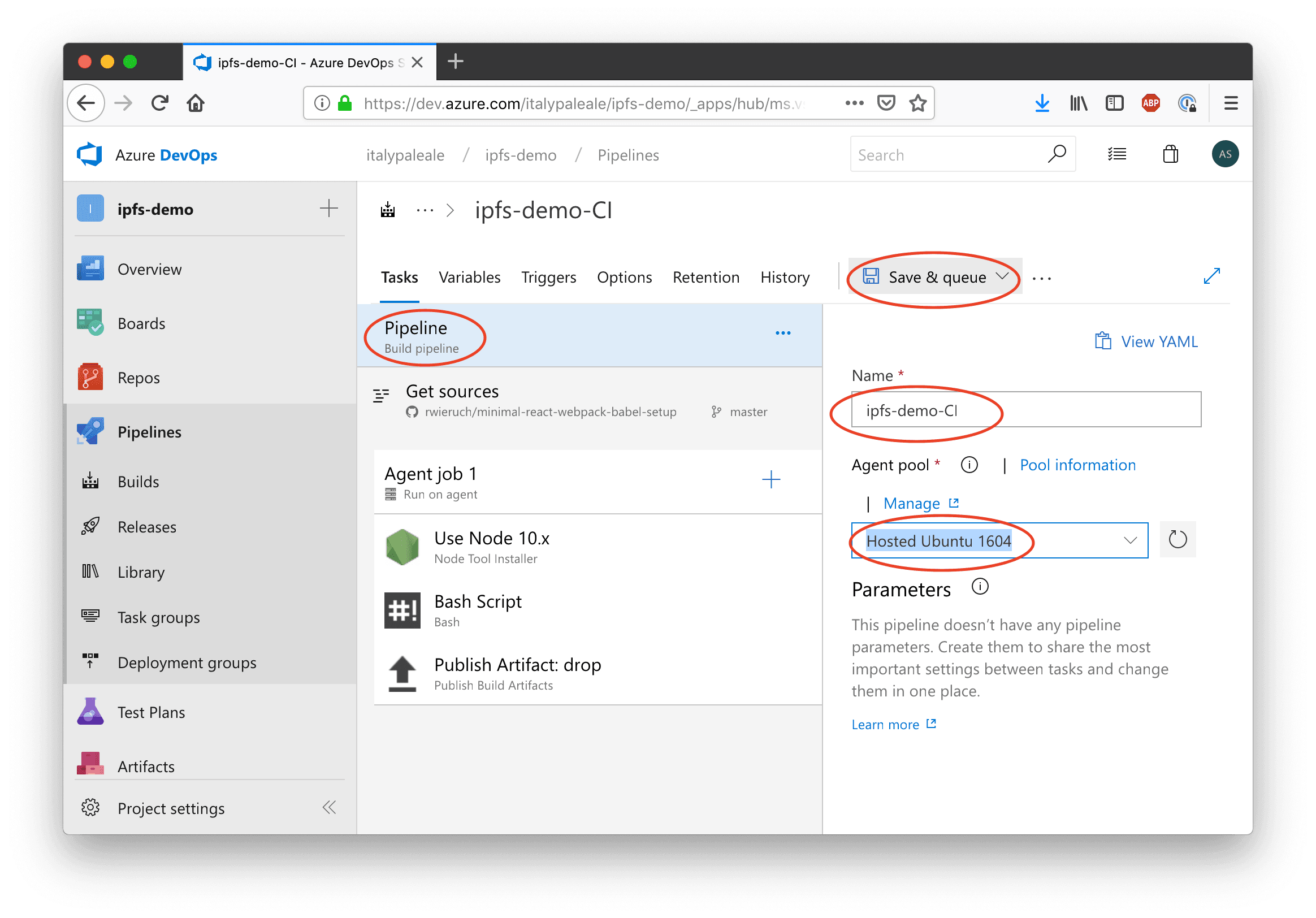Open the Retention tab
The width and height of the screenshot is (1316, 918).
coord(705,278)
